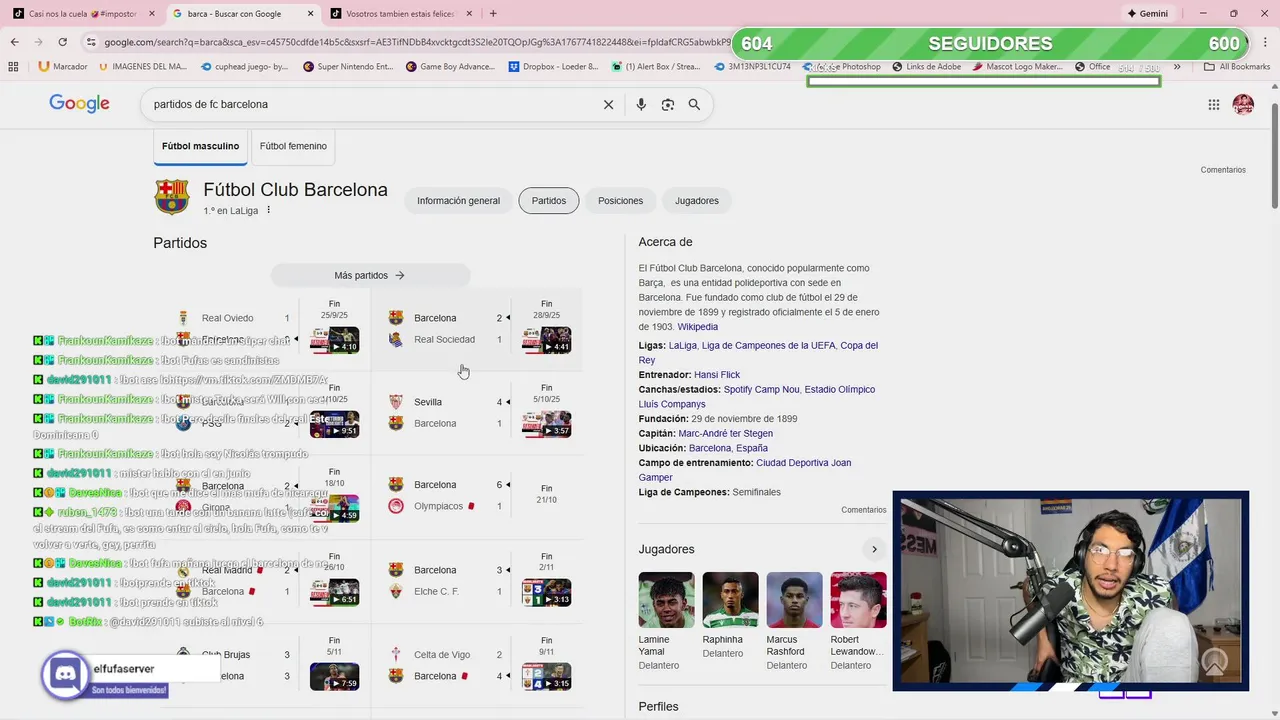
Task: Switch to the Casi nos la cuela tab
Action: pos(84,14)
